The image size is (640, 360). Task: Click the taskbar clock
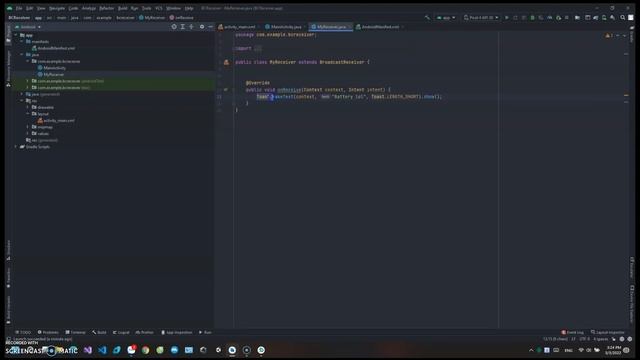pyautogui.click(x=613, y=350)
